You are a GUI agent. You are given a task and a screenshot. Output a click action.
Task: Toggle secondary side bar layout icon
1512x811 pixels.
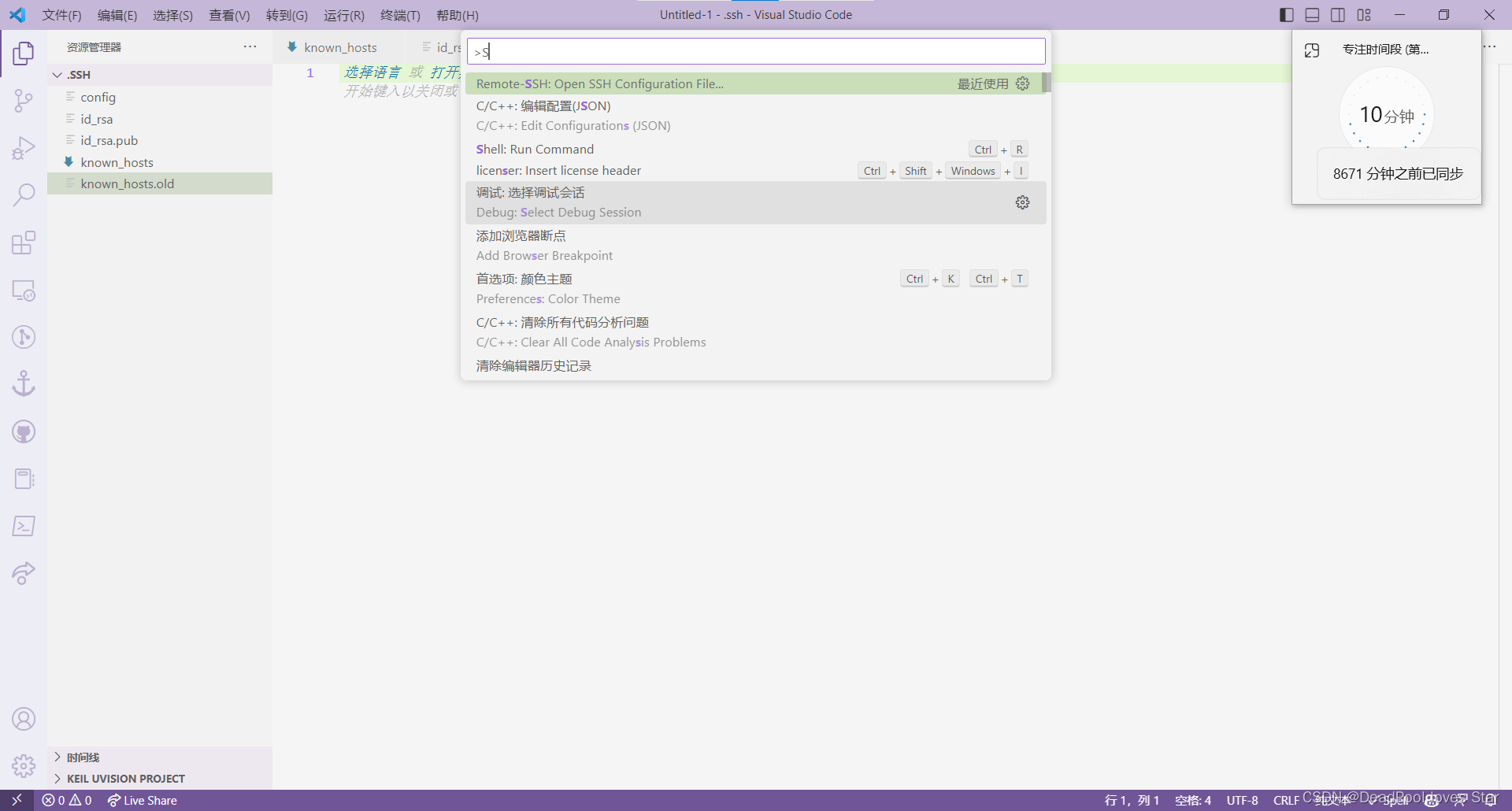tap(1338, 15)
